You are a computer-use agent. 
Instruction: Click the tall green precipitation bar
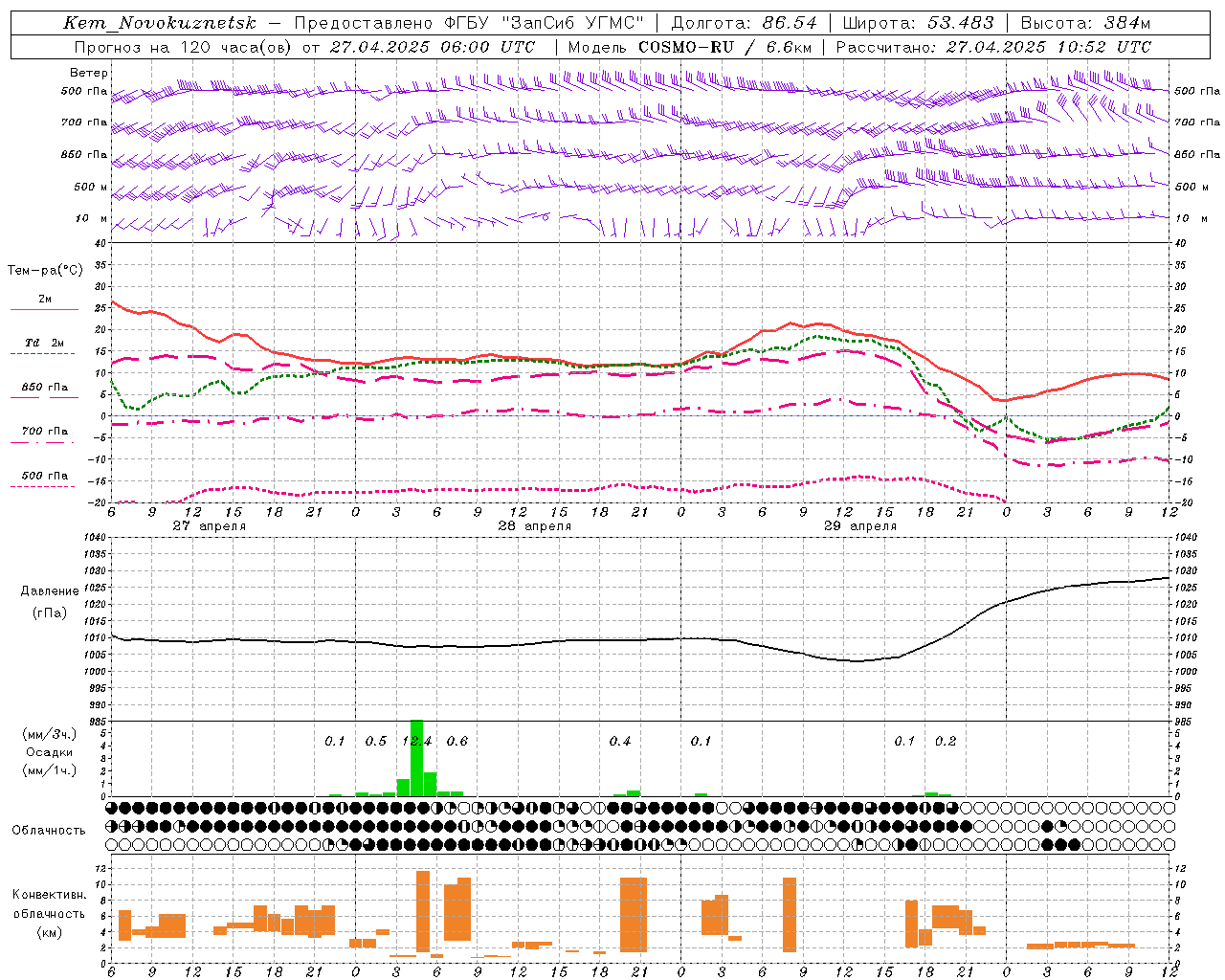pyautogui.click(x=416, y=757)
